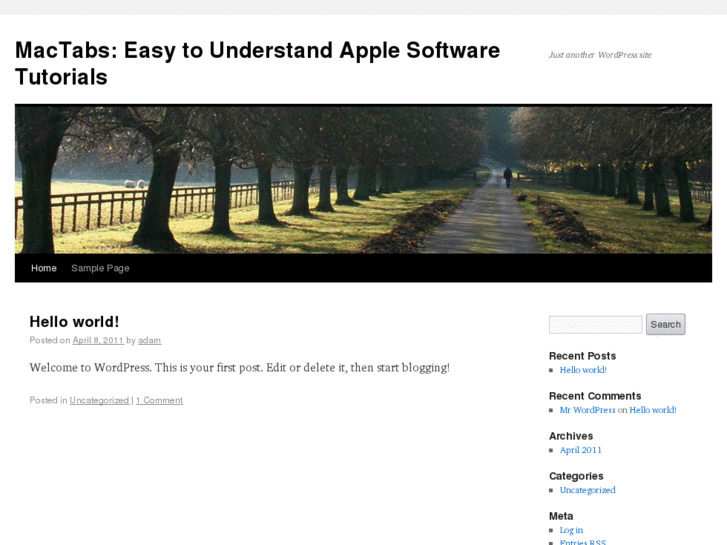Click Mr WordPress commenter link

pyautogui.click(x=587, y=410)
